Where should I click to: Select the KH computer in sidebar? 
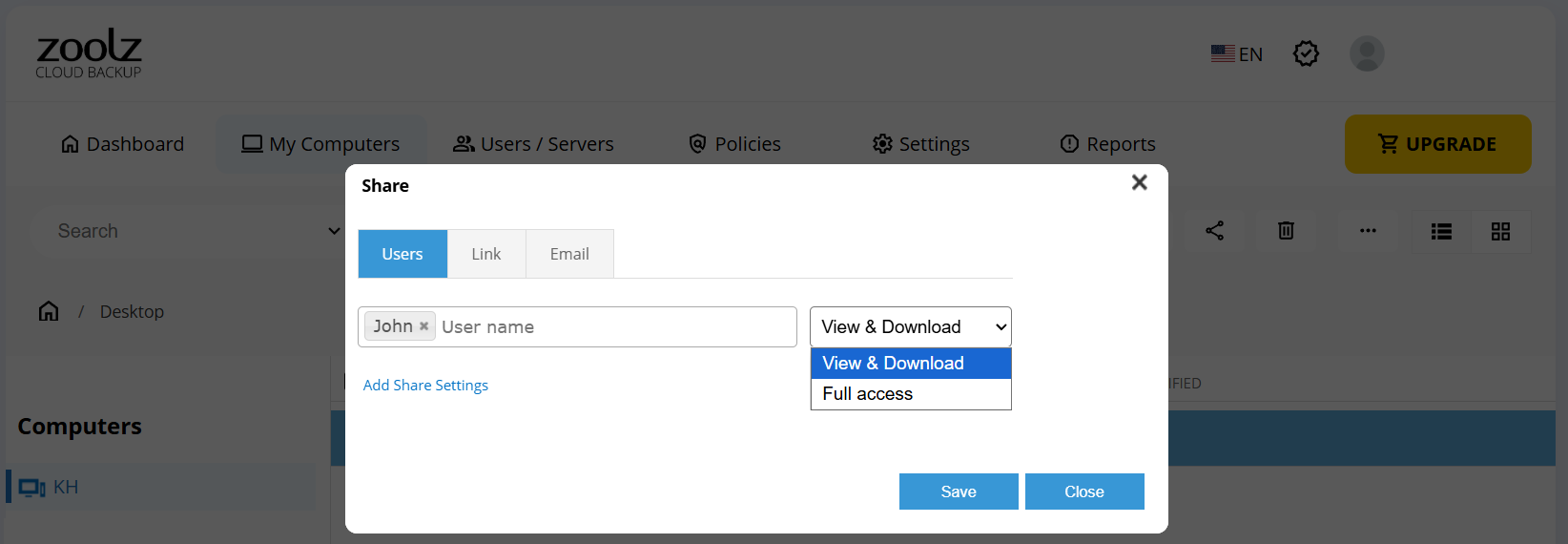point(66,487)
